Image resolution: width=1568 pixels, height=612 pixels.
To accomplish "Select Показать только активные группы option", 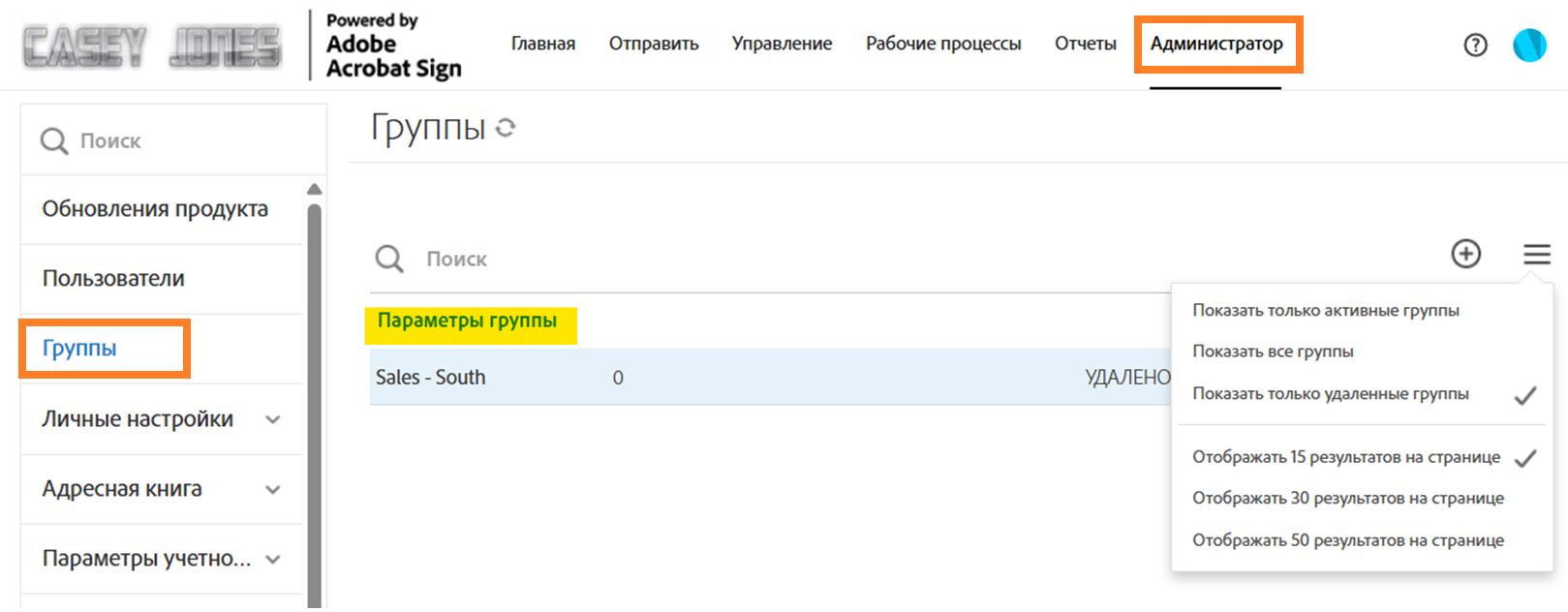I will (x=1325, y=310).
